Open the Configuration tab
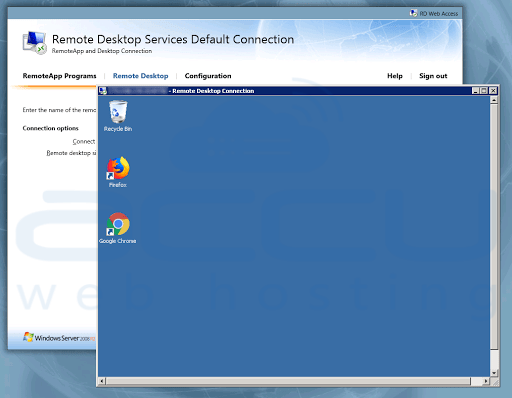 (208, 76)
